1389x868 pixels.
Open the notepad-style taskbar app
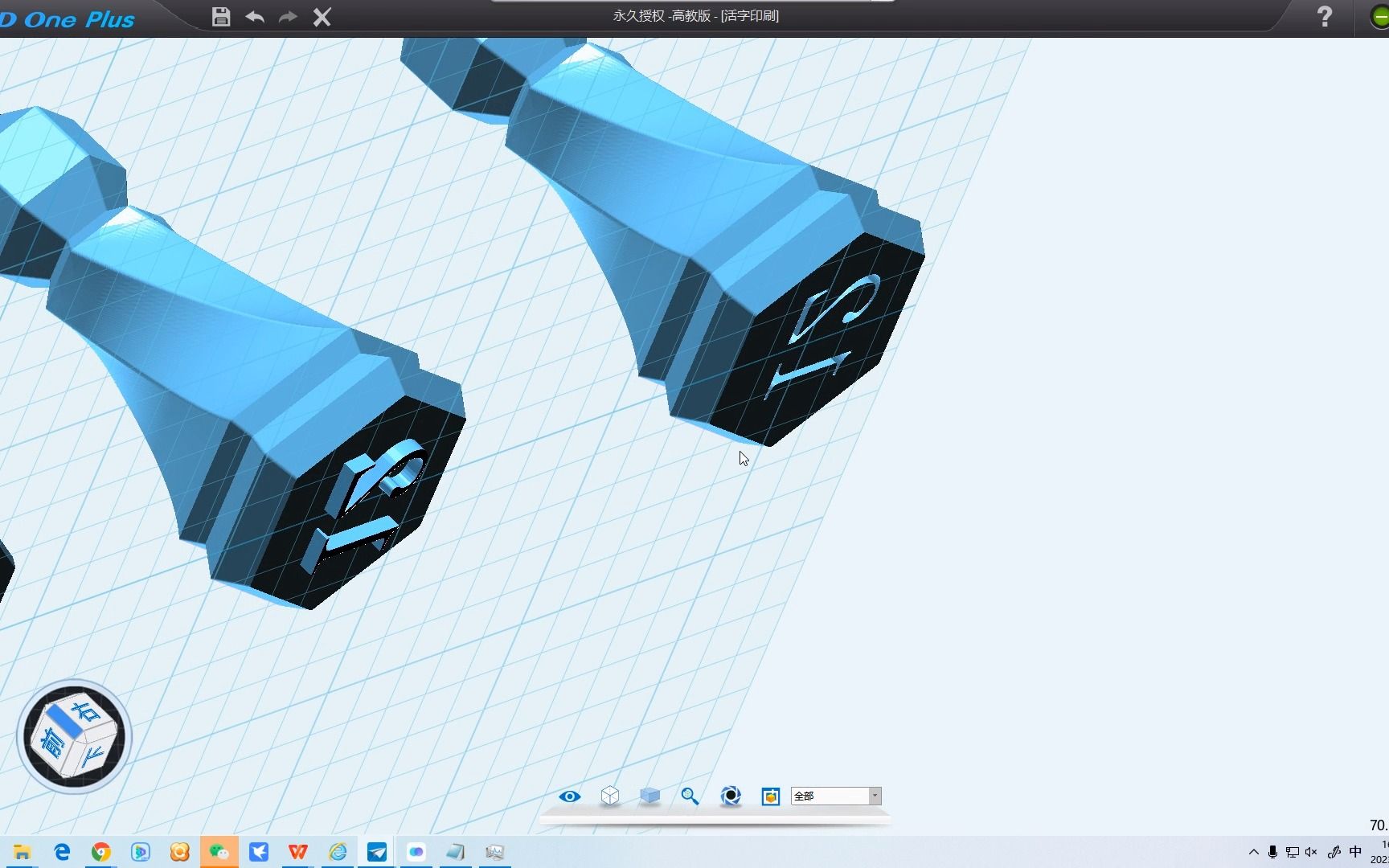[456, 852]
